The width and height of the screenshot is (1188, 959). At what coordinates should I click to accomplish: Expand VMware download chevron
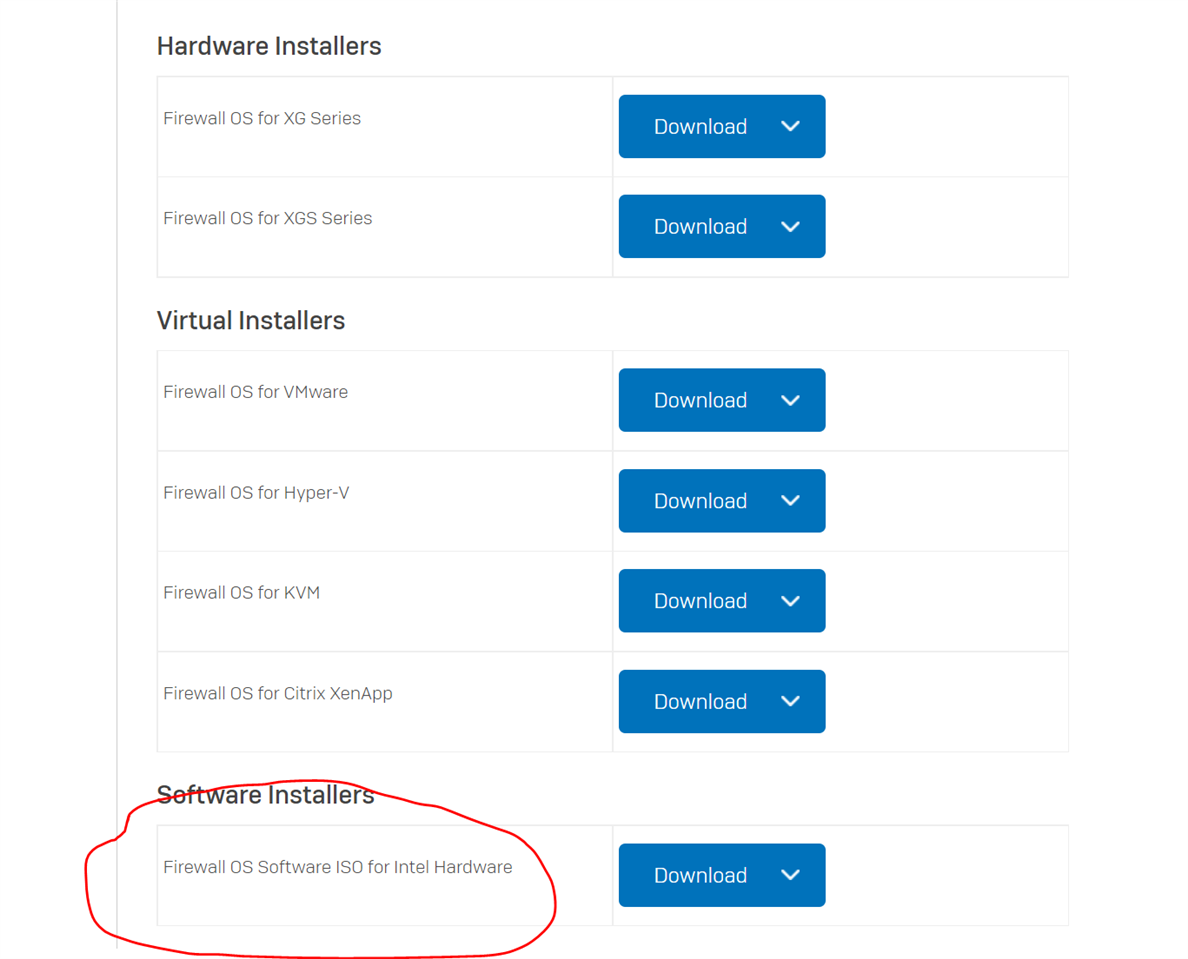[x=790, y=400]
